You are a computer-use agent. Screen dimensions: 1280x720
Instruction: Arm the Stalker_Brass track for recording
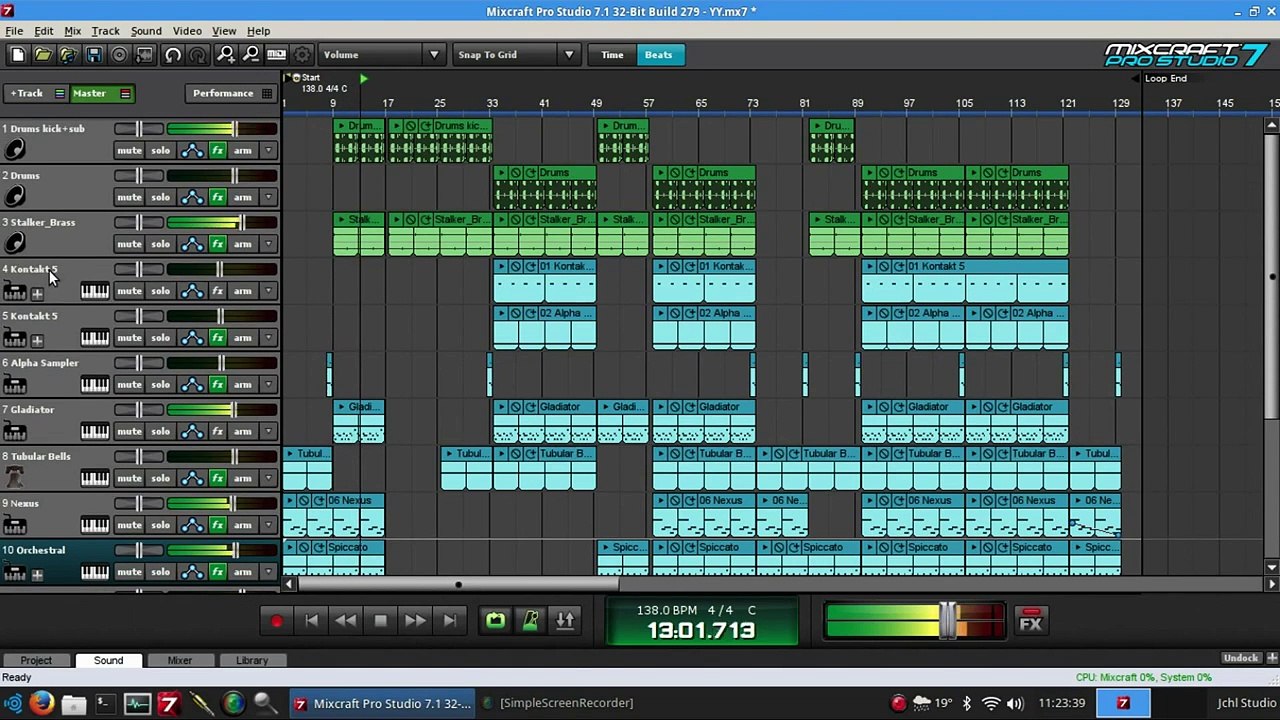[x=242, y=244]
